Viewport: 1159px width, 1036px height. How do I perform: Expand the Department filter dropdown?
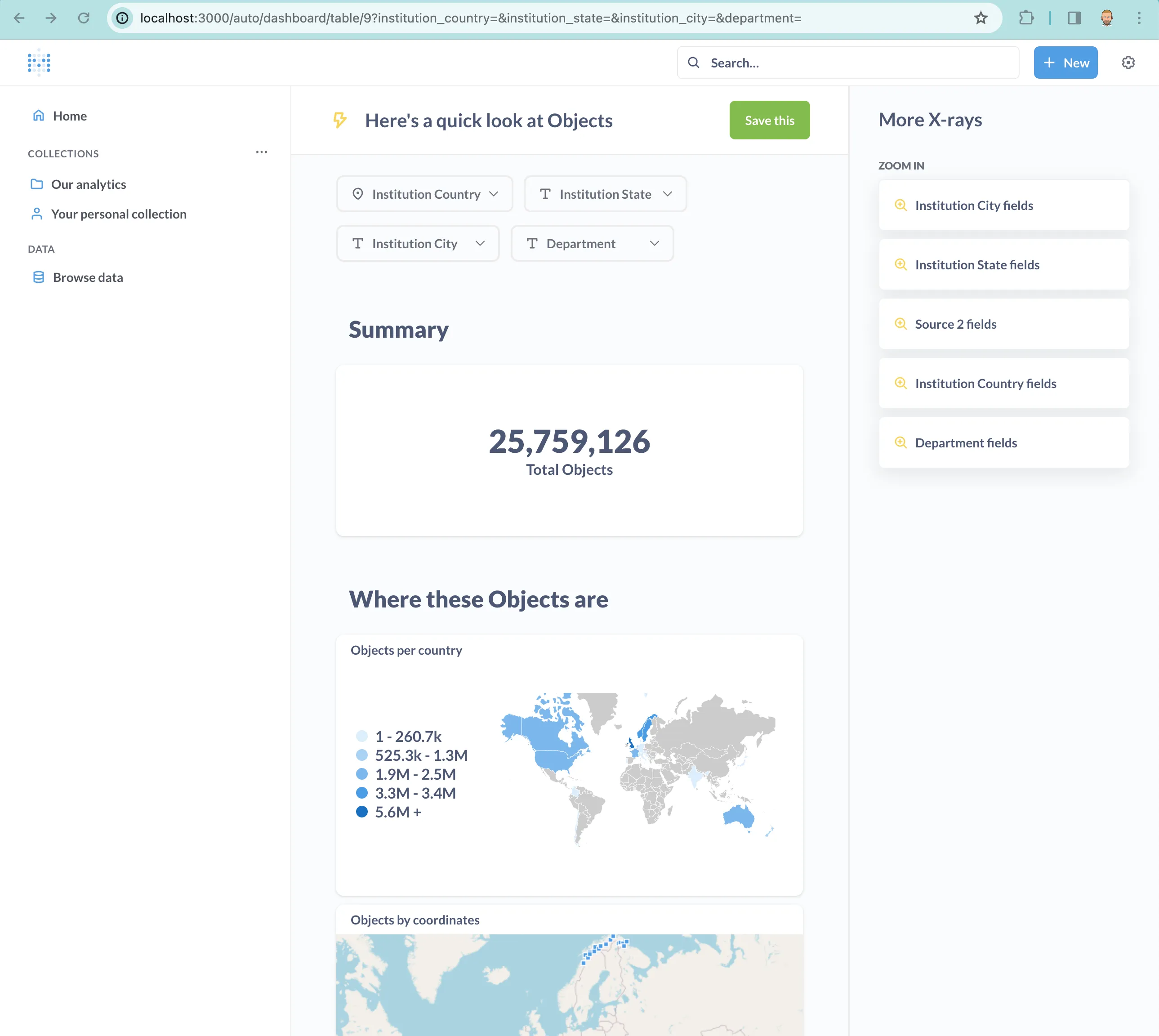(592, 244)
